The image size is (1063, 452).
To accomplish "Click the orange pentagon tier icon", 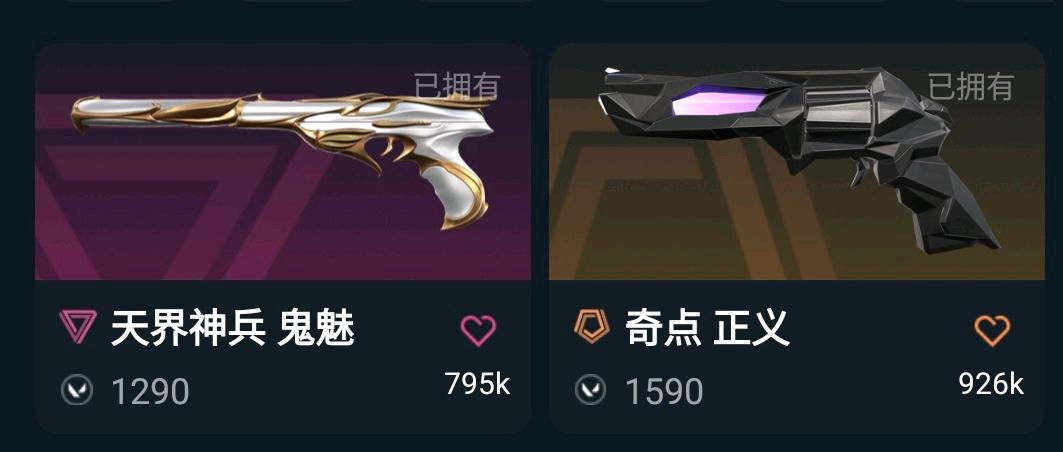I will pos(591,327).
